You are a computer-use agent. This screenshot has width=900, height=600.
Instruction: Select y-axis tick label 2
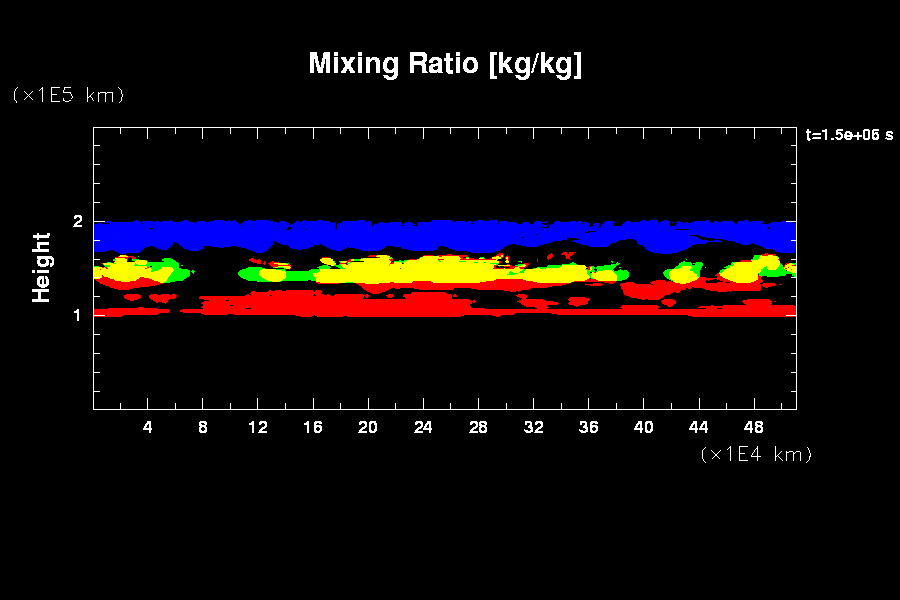(78, 221)
